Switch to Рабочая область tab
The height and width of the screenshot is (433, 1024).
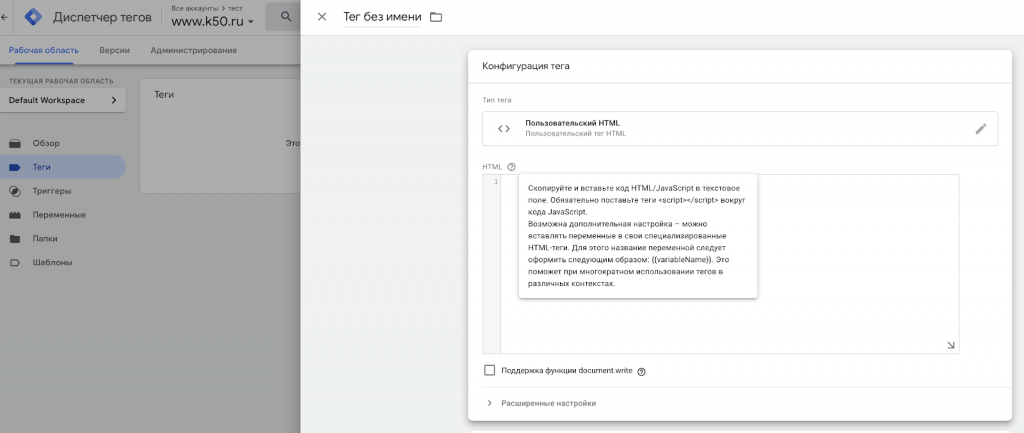44,50
